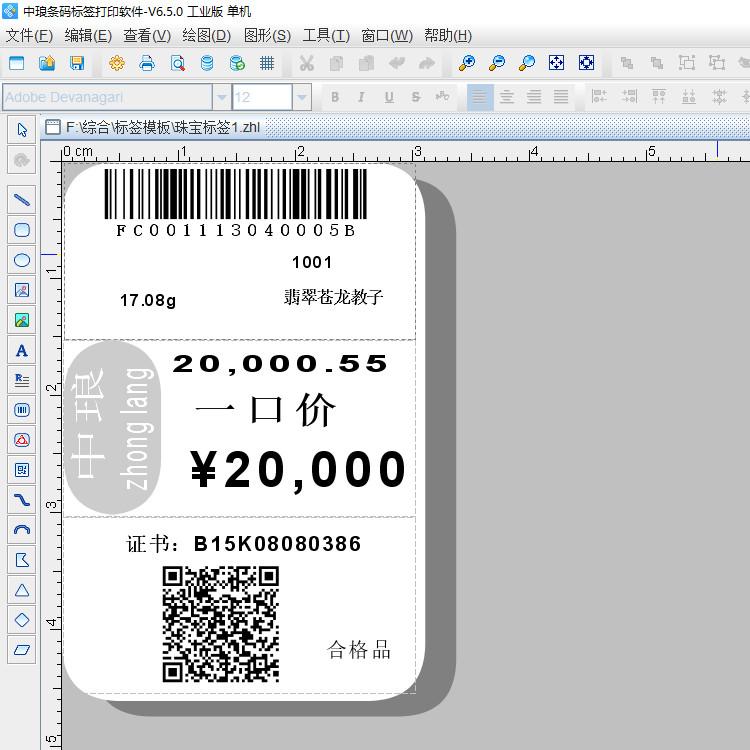Toggle Italic formatting

coord(362,97)
